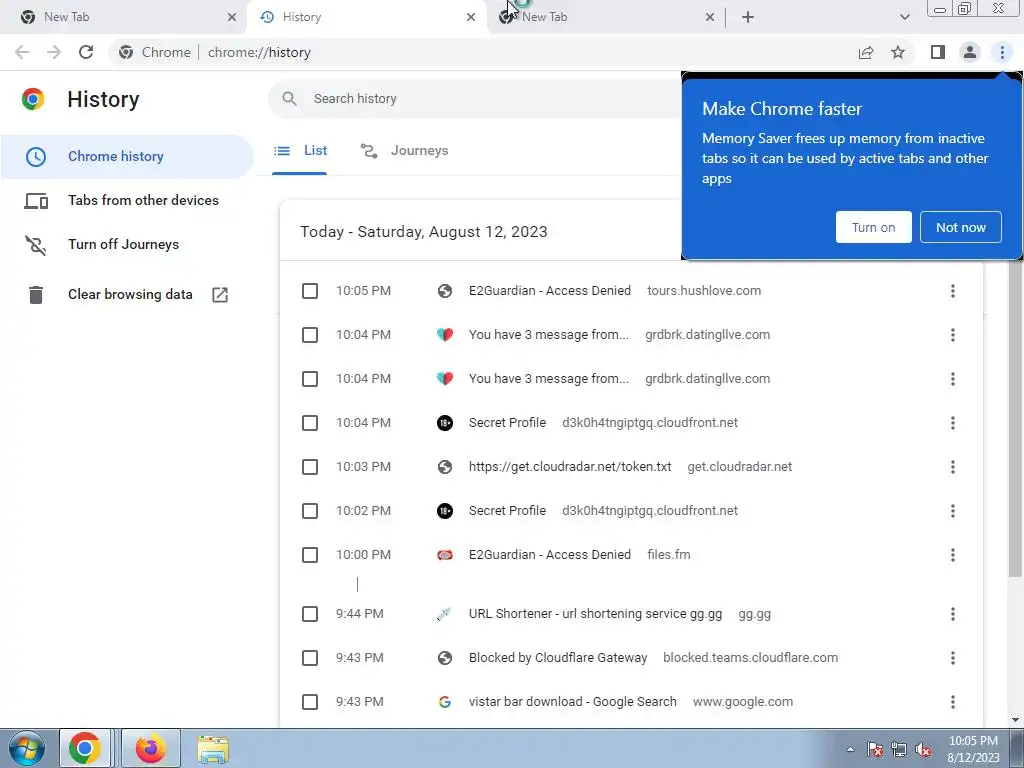The image size is (1024, 768).
Task: Switch to the List tab
Action: 300,151
